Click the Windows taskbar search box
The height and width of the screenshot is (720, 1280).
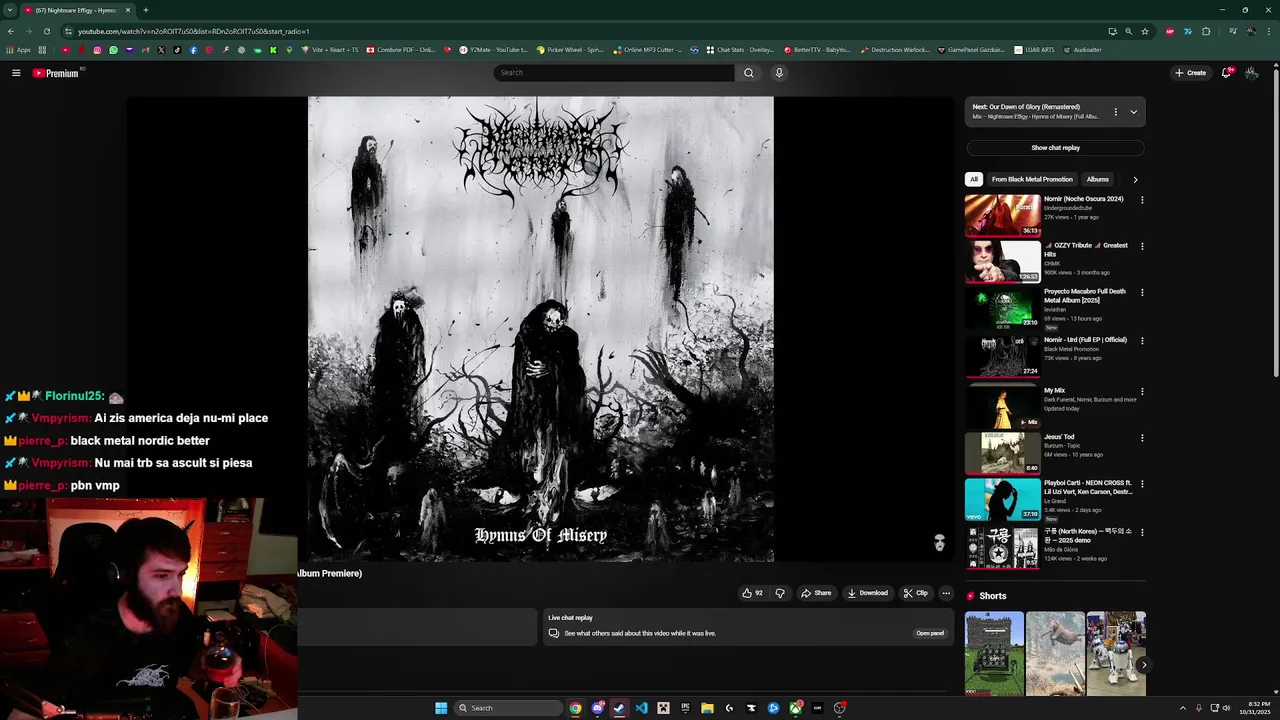(x=508, y=708)
